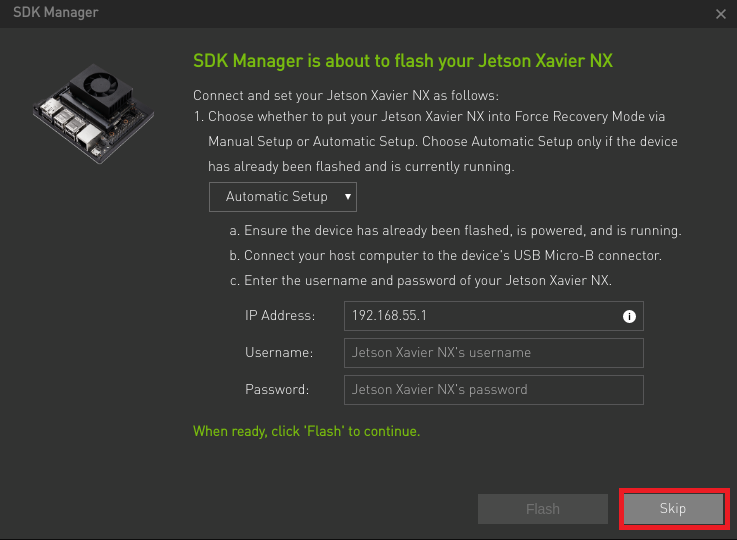
Task: Click the 'Password:' label
Action: coord(277,390)
